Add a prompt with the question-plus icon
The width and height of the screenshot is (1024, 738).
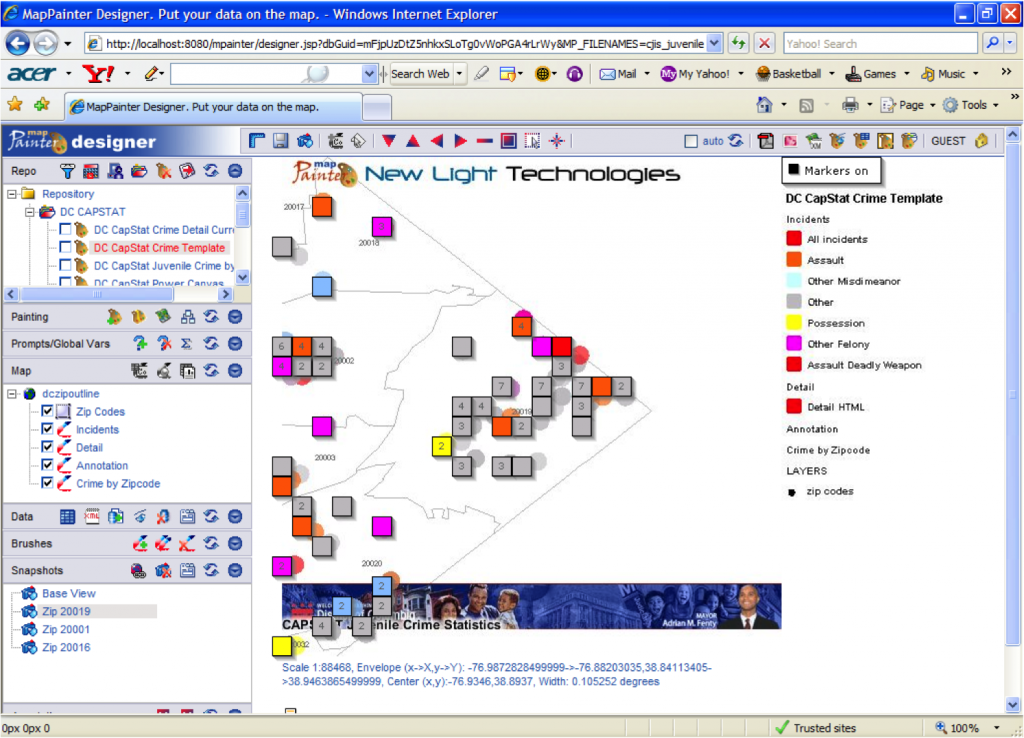(140, 344)
